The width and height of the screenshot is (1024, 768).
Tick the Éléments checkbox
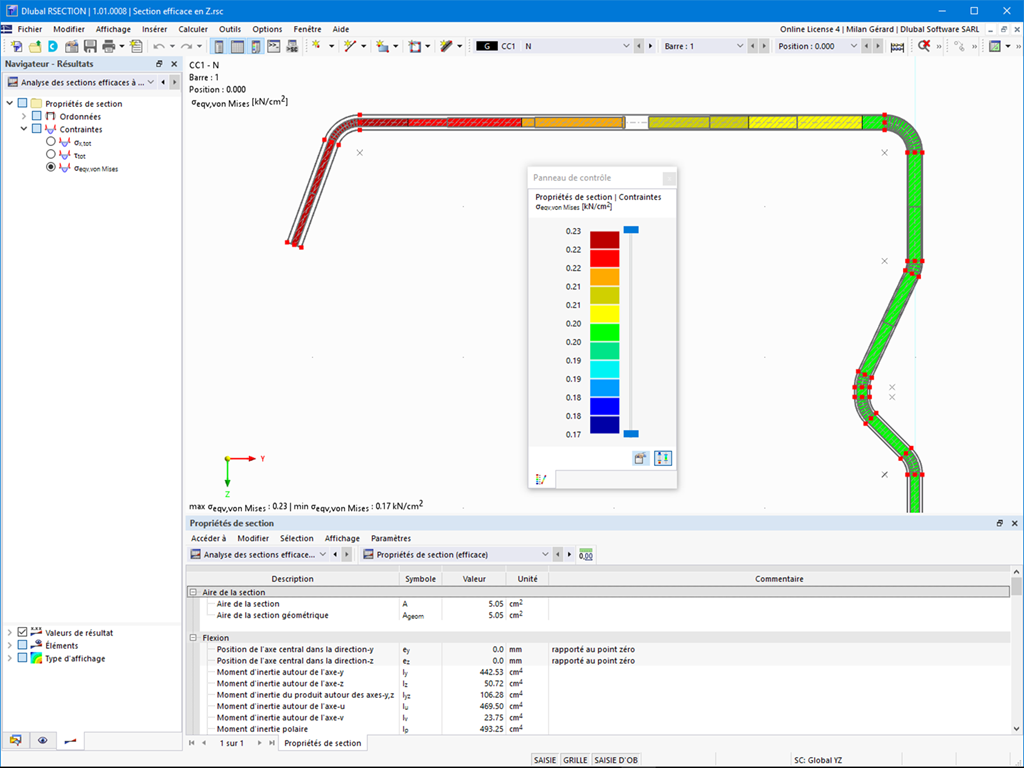coord(22,645)
